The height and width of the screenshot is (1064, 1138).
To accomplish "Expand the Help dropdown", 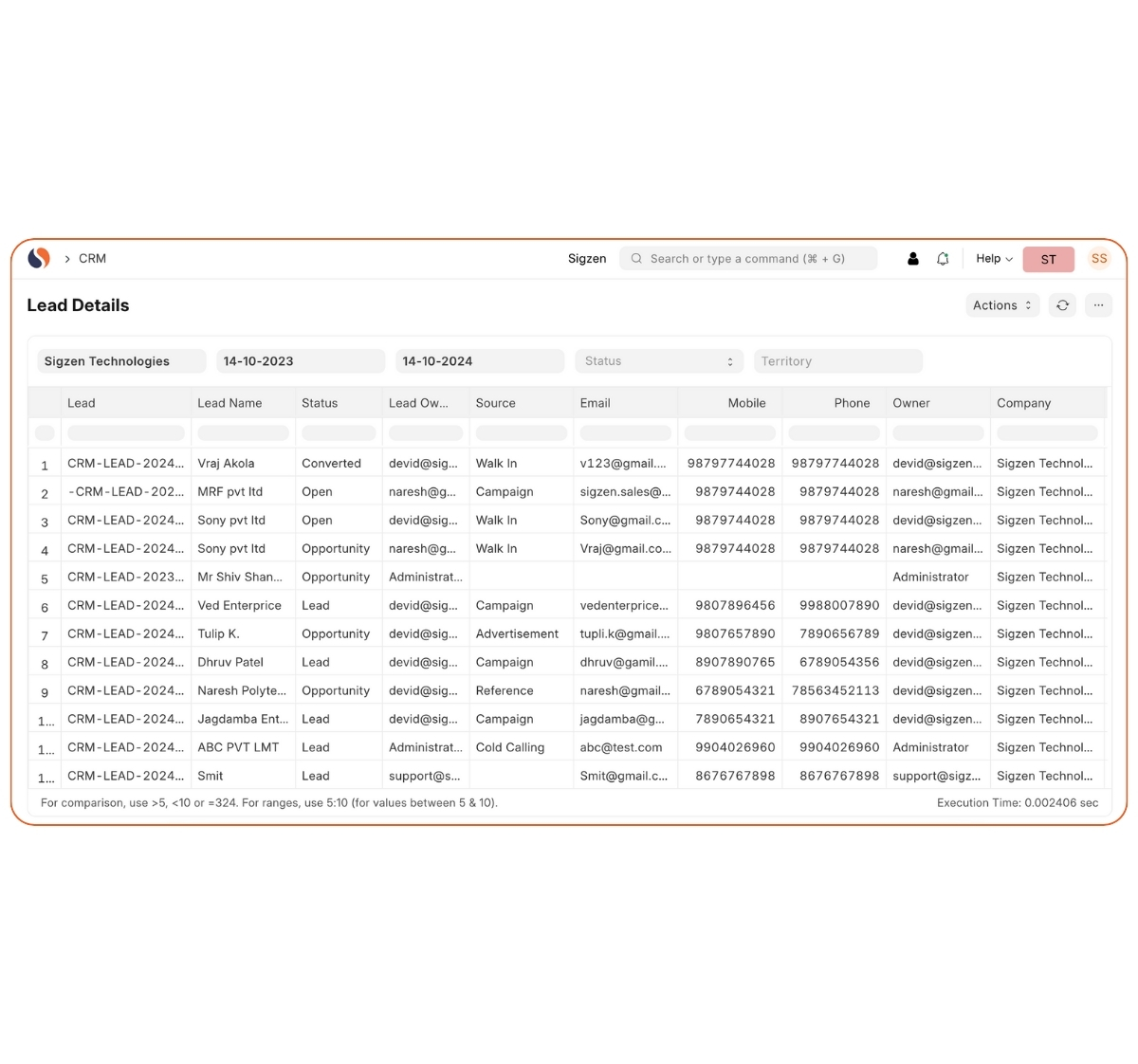I will (994, 259).
